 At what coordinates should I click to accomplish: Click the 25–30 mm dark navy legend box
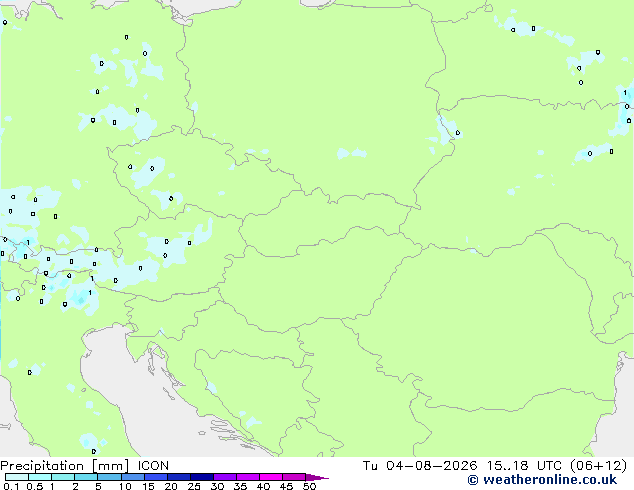tap(202, 477)
